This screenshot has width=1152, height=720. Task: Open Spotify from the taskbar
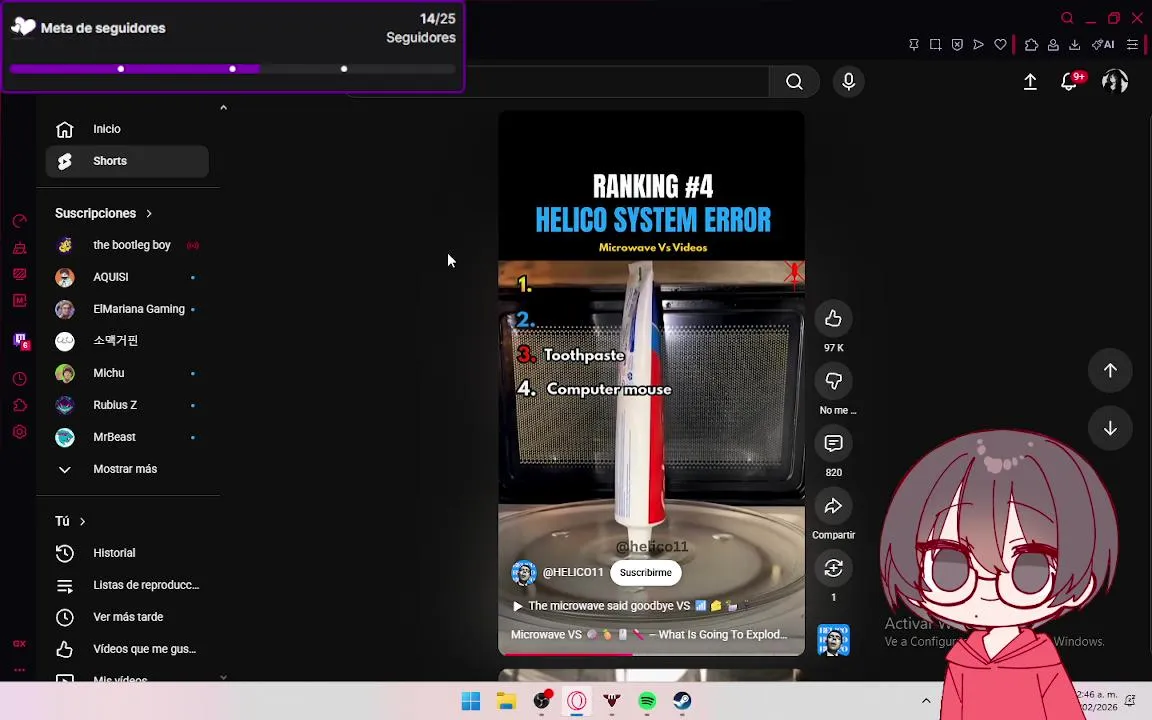coord(647,701)
